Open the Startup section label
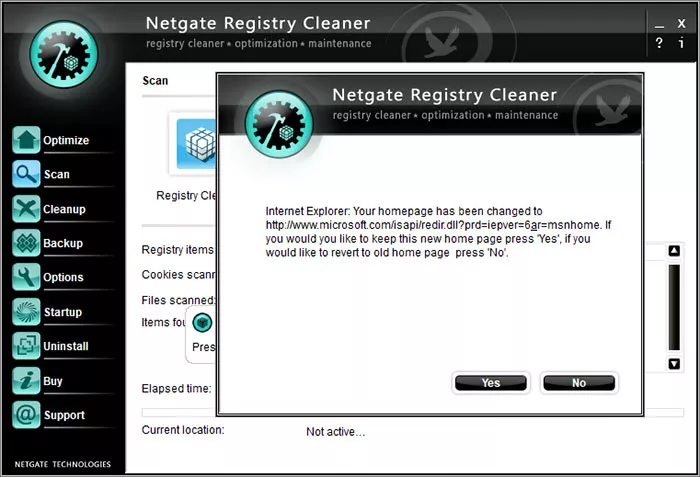This screenshot has height=477, width=700. click(63, 312)
